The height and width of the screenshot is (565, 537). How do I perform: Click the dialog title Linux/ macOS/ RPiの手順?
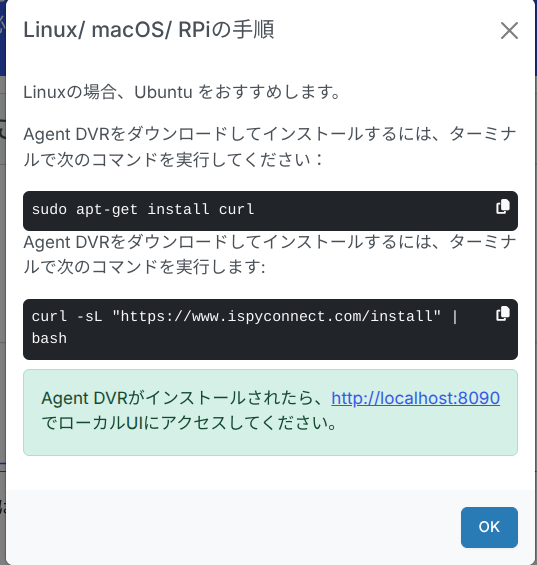[x=148, y=30]
